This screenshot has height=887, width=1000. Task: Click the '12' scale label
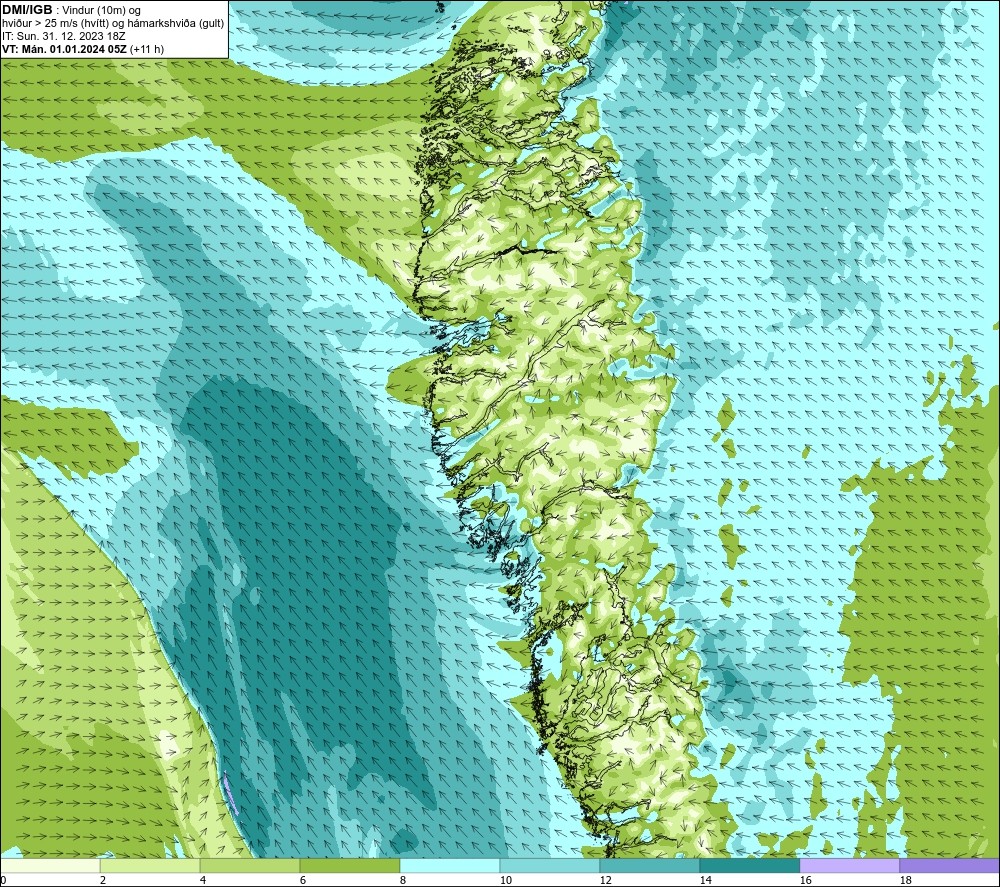(x=606, y=881)
